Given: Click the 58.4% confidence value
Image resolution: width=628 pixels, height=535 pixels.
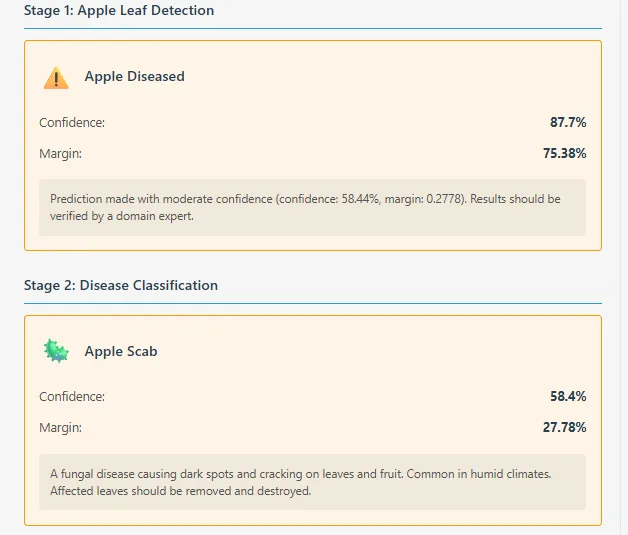Looking at the screenshot, I should click(x=568, y=396).
